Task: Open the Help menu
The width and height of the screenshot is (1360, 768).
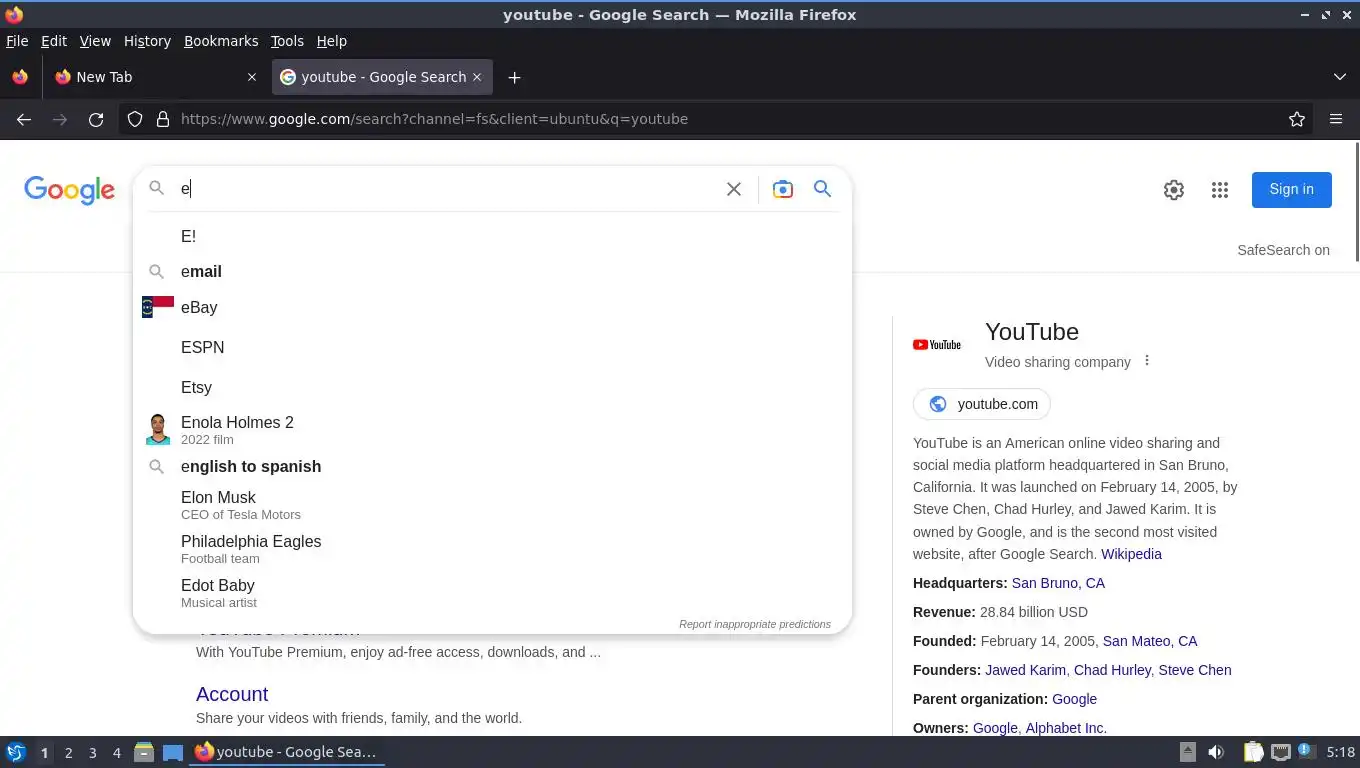Action: (x=332, y=41)
